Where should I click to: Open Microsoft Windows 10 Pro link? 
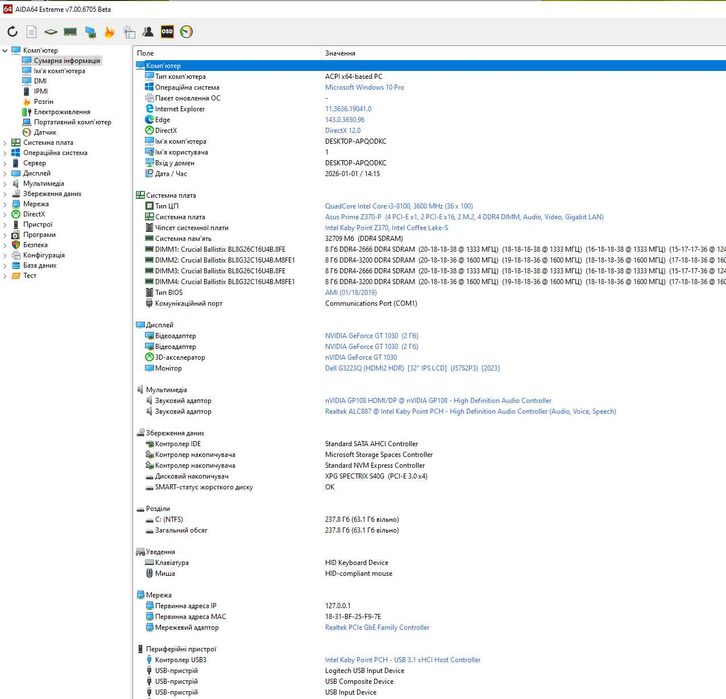[x=364, y=87]
